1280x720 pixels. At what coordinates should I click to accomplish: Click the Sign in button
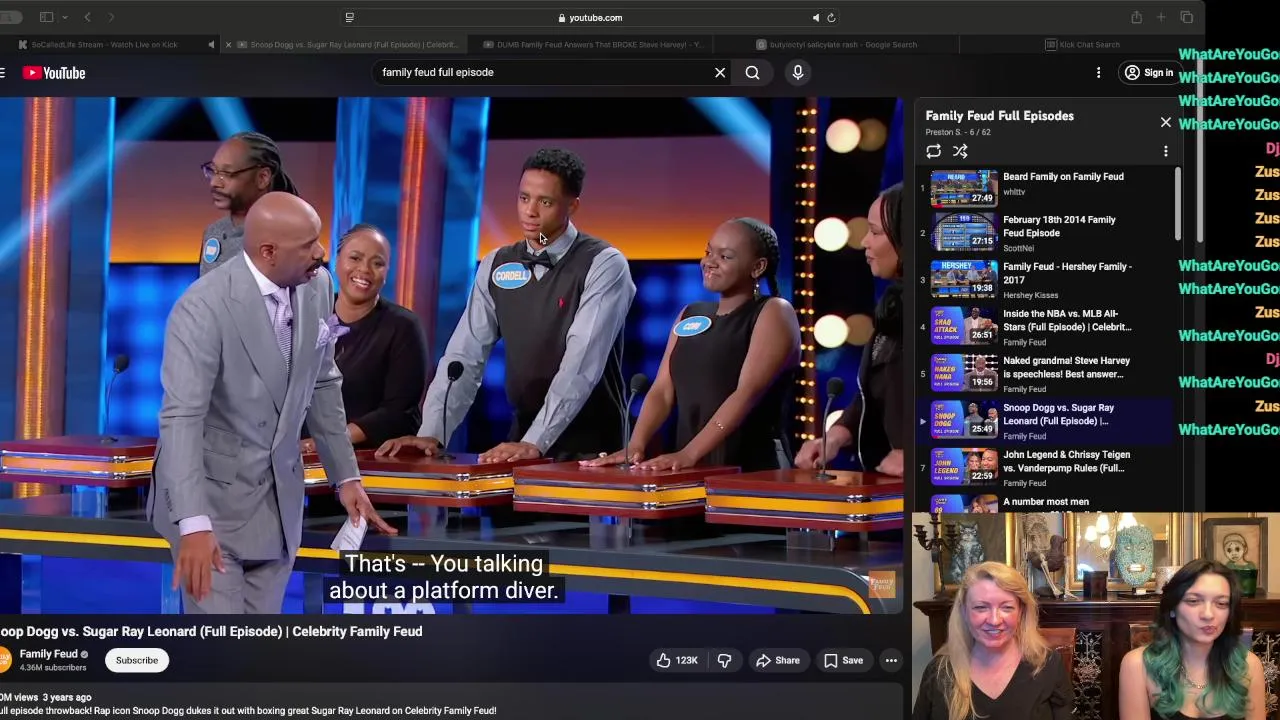1148,72
